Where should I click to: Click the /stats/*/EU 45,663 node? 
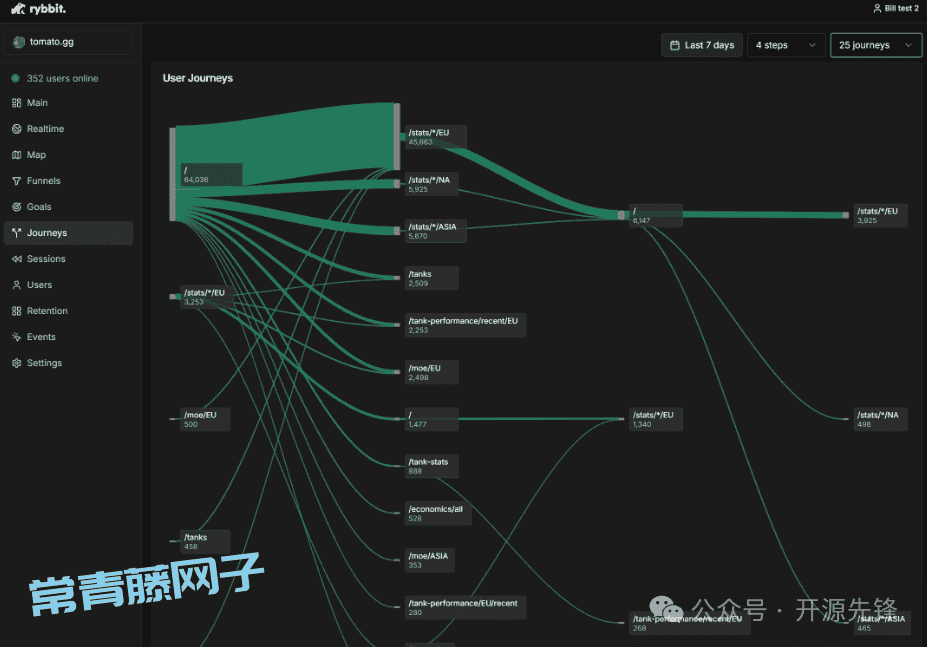(x=434, y=136)
